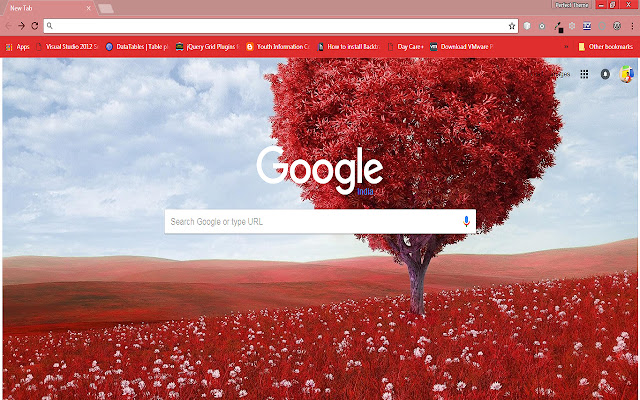Open the round dark badge extension icon

click(617, 26)
